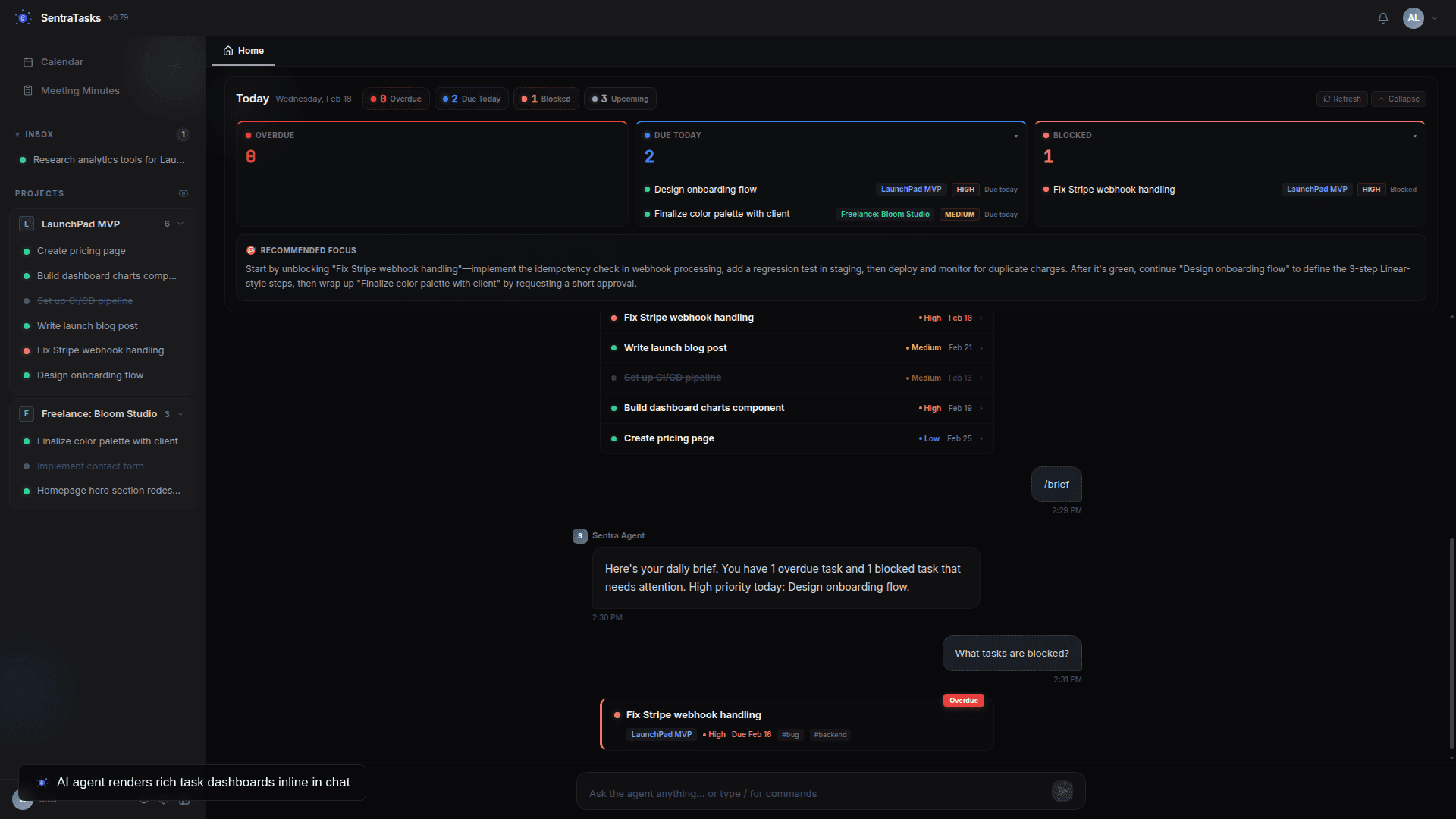This screenshot has width=1456, height=819.
Task: Click the Refresh icon in the Today header
Action: pos(1328,99)
